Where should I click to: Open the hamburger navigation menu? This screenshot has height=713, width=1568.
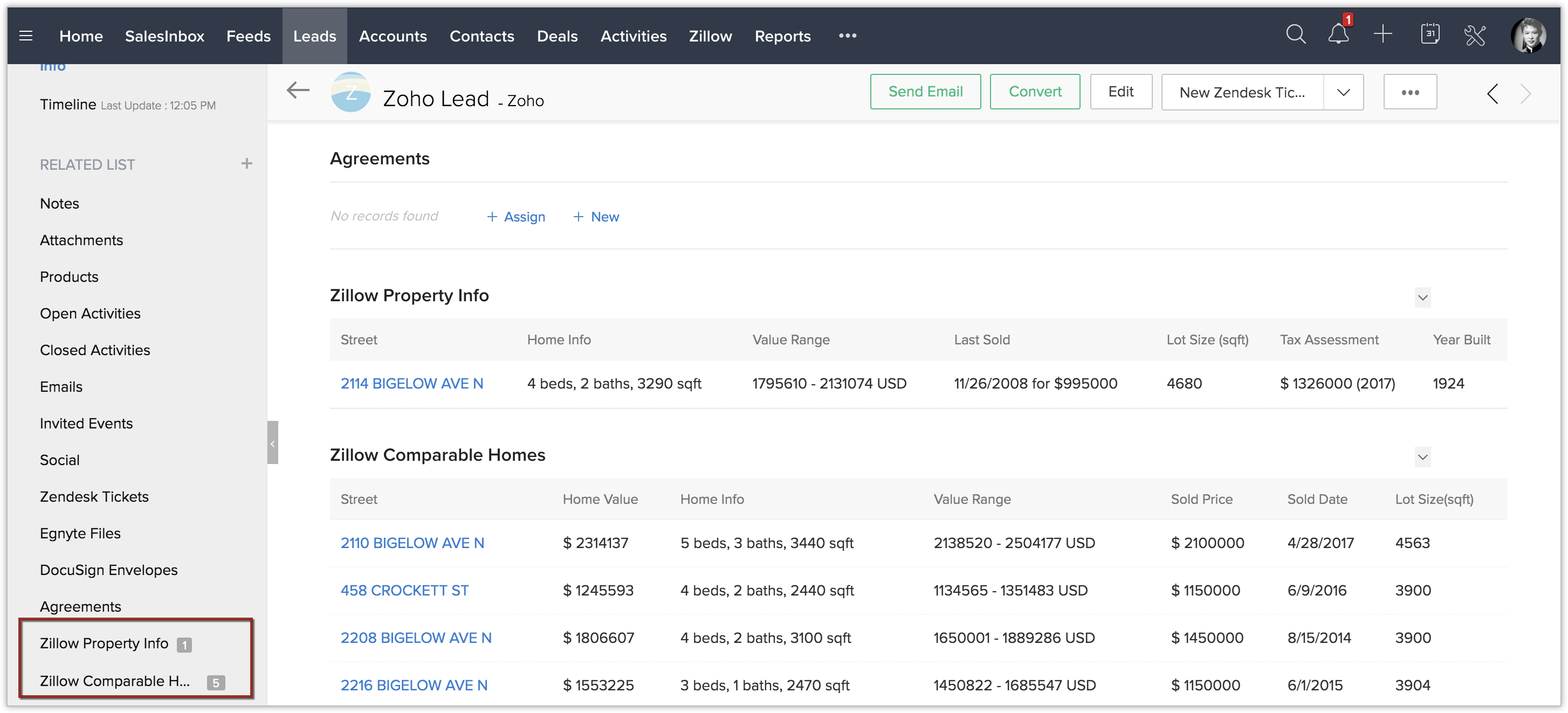(x=25, y=36)
